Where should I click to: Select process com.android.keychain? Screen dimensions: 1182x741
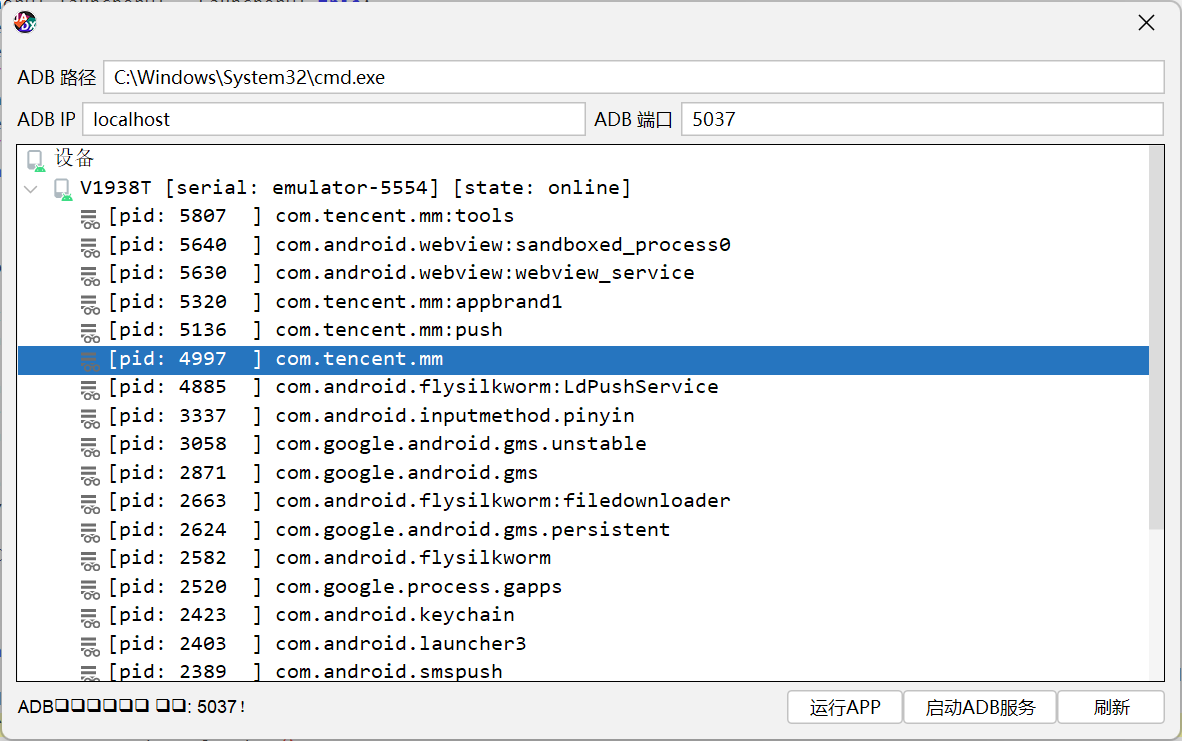(x=311, y=614)
